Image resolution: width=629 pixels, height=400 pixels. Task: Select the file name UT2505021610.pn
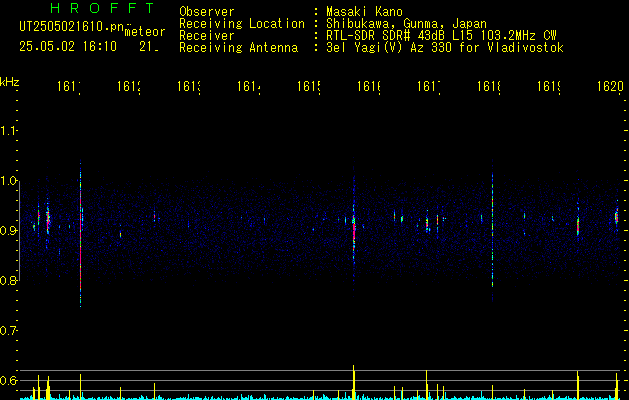[x=72, y=27]
